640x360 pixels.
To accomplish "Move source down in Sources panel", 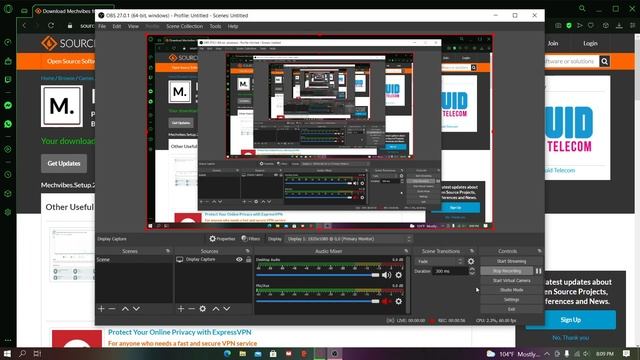I will pyautogui.click(x=227, y=309).
